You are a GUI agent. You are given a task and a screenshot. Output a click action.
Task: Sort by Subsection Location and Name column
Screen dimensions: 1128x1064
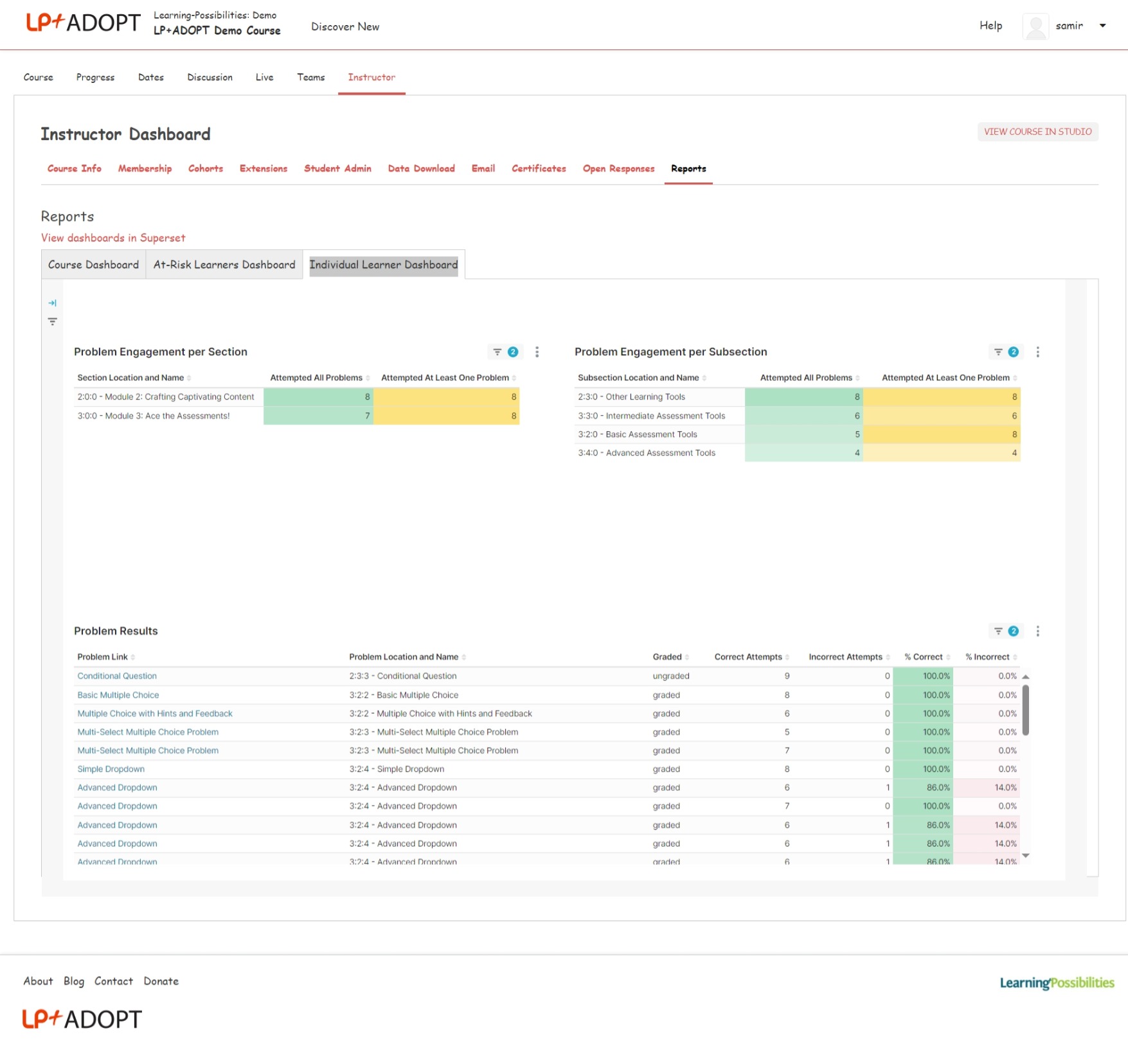(x=642, y=378)
